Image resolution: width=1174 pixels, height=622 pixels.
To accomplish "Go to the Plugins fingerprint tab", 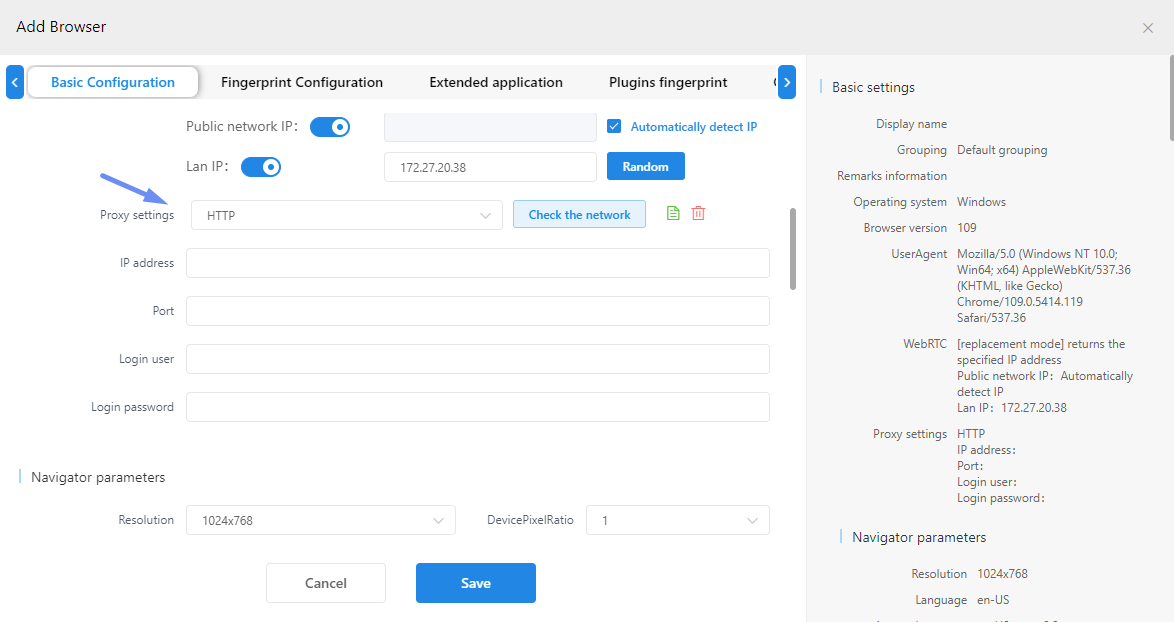I will point(667,82).
